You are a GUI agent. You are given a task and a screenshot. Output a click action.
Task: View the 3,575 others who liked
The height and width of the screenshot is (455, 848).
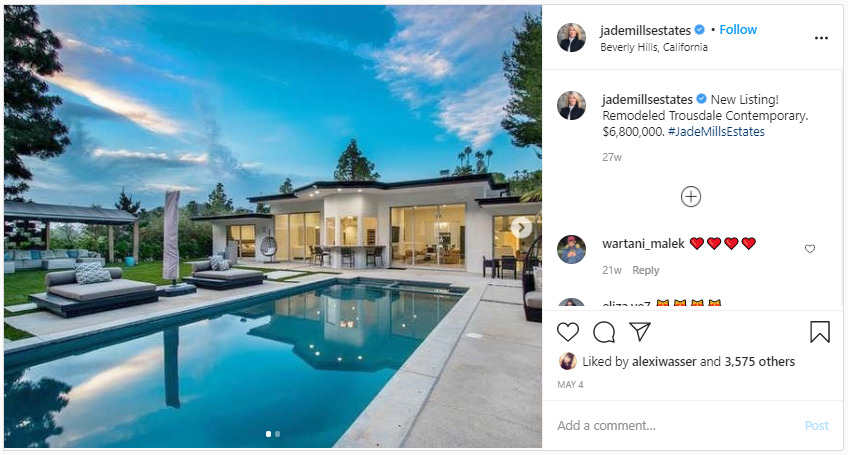[x=759, y=361]
